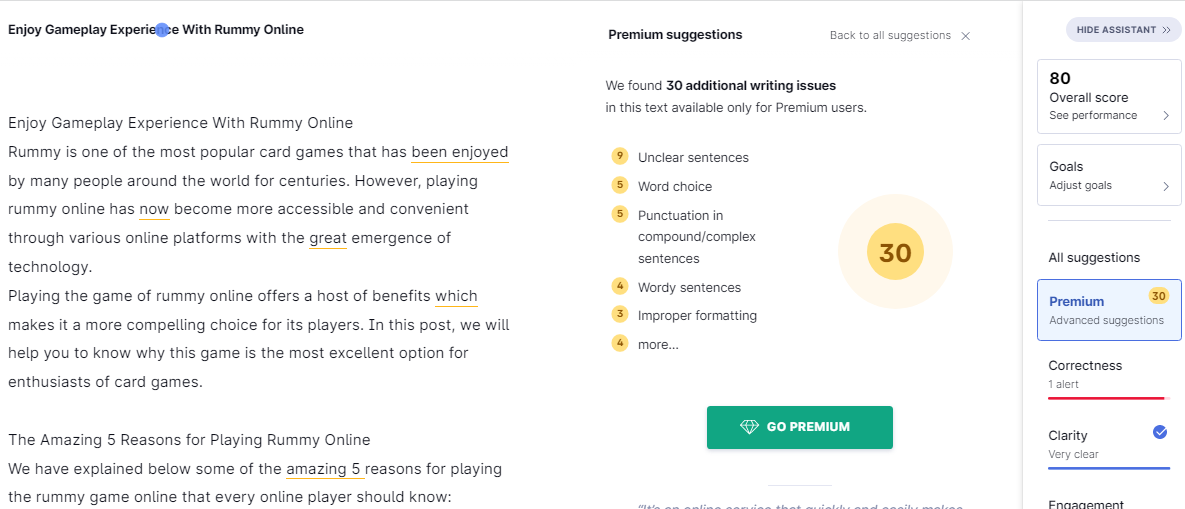
Task: Click the Improper formatting count badge
Action: (620, 315)
